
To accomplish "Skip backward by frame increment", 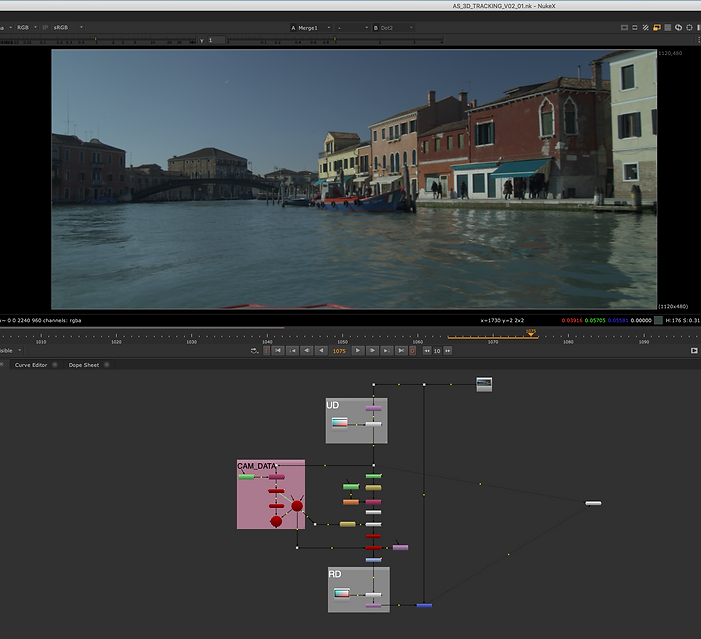I will [427, 351].
